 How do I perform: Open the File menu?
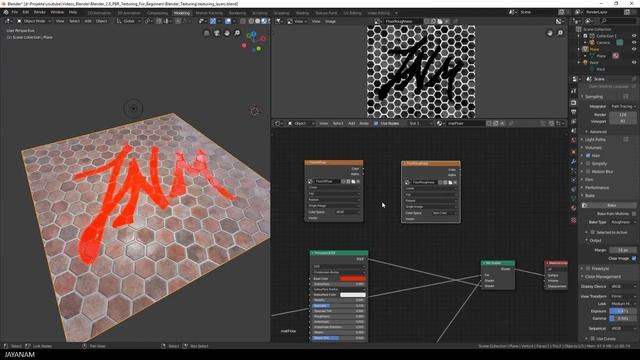15,13
